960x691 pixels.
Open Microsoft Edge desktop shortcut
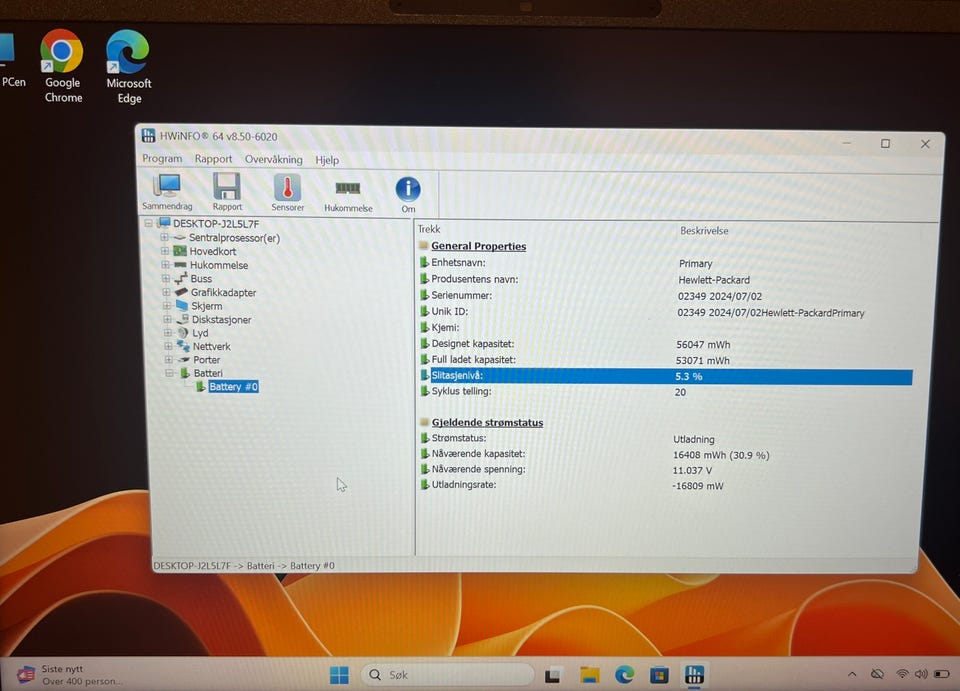tap(129, 67)
